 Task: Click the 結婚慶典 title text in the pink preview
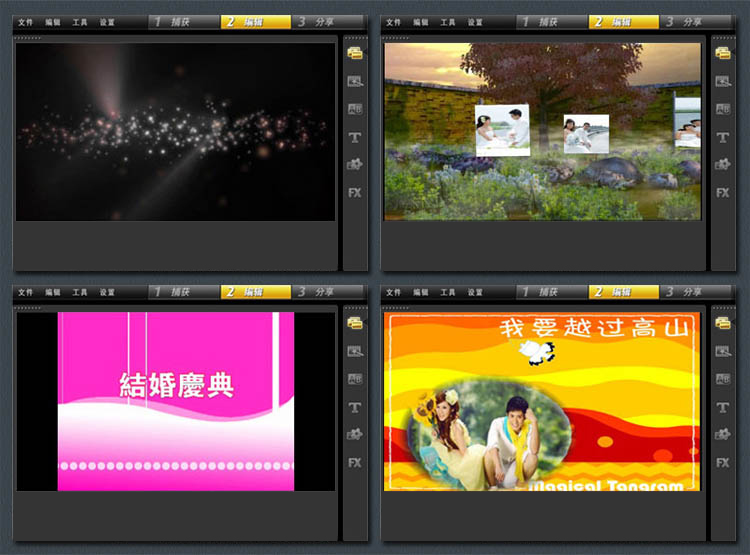pos(176,385)
